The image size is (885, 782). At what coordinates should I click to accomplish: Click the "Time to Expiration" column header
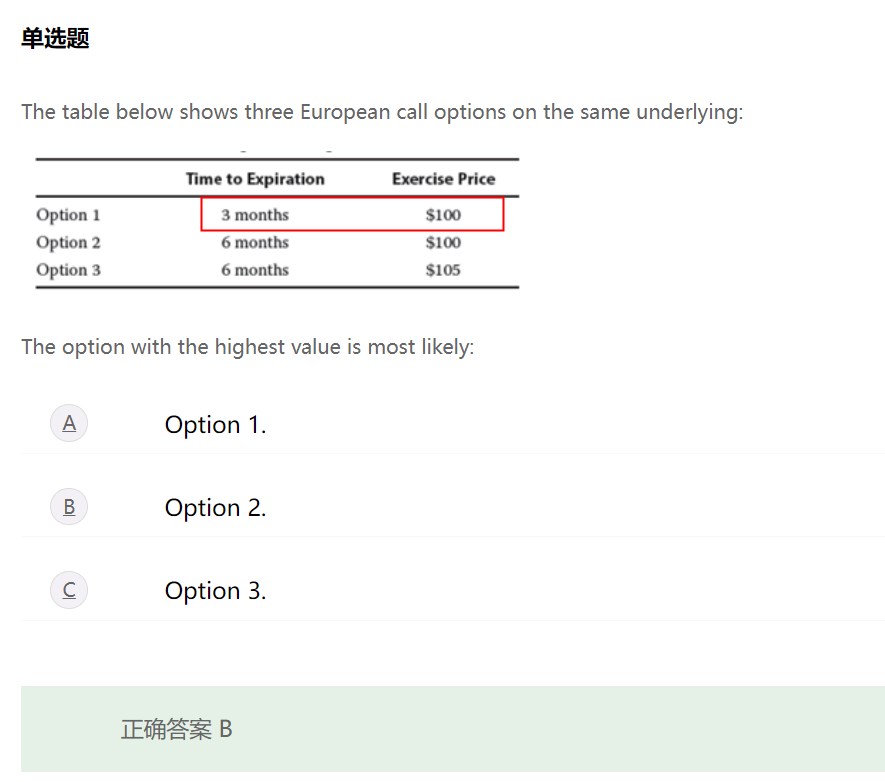255,179
